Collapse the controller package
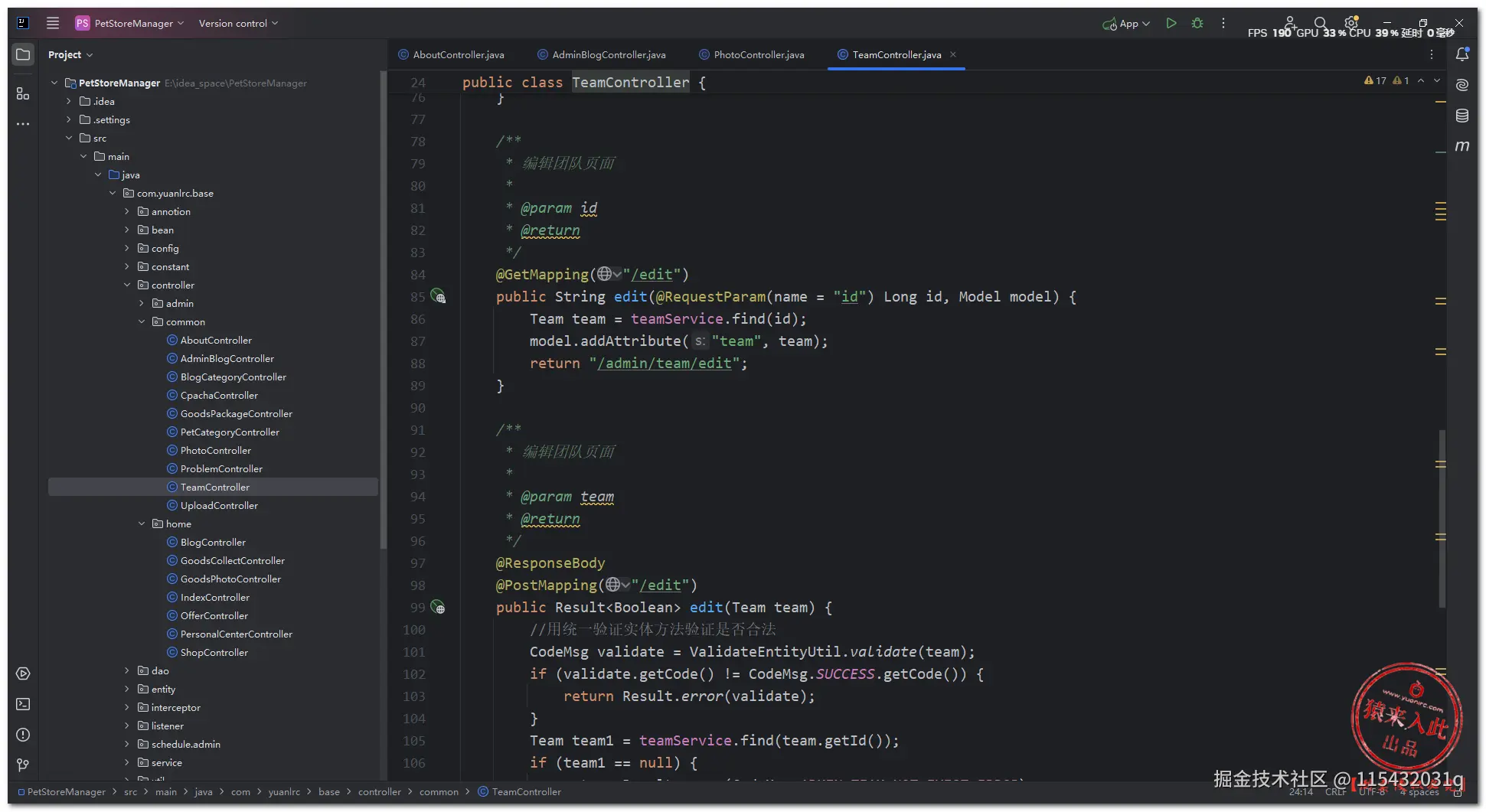Image resolution: width=1486 pixels, height=812 pixels. coord(127,285)
